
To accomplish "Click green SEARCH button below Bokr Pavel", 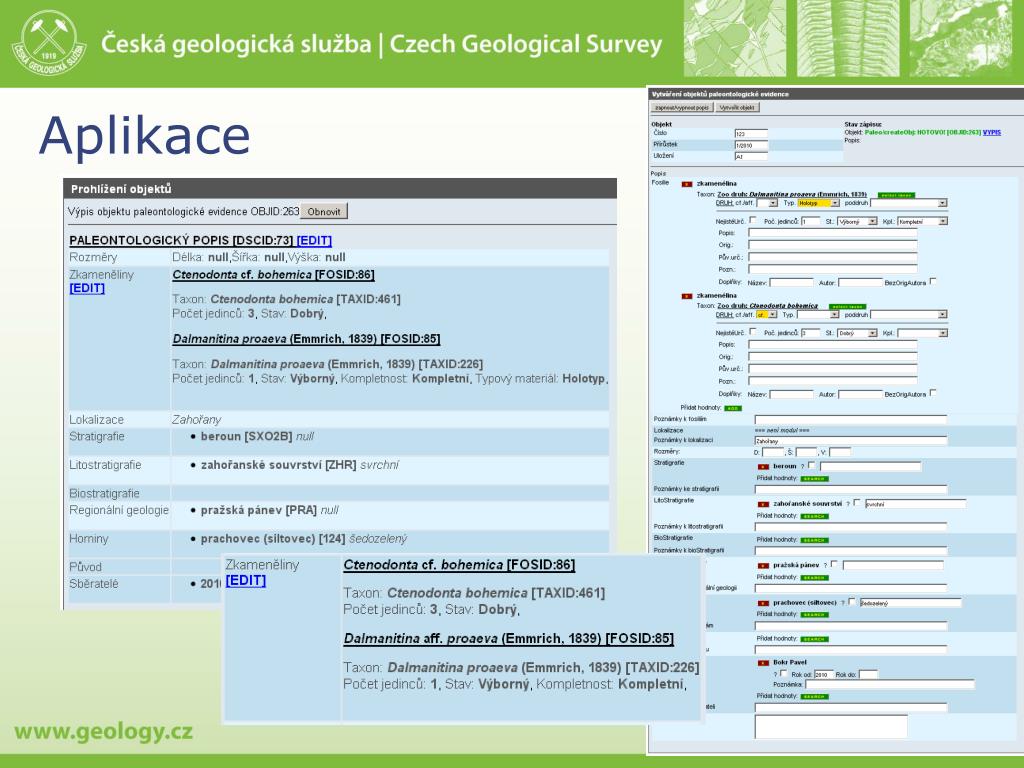I will pos(814,696).
